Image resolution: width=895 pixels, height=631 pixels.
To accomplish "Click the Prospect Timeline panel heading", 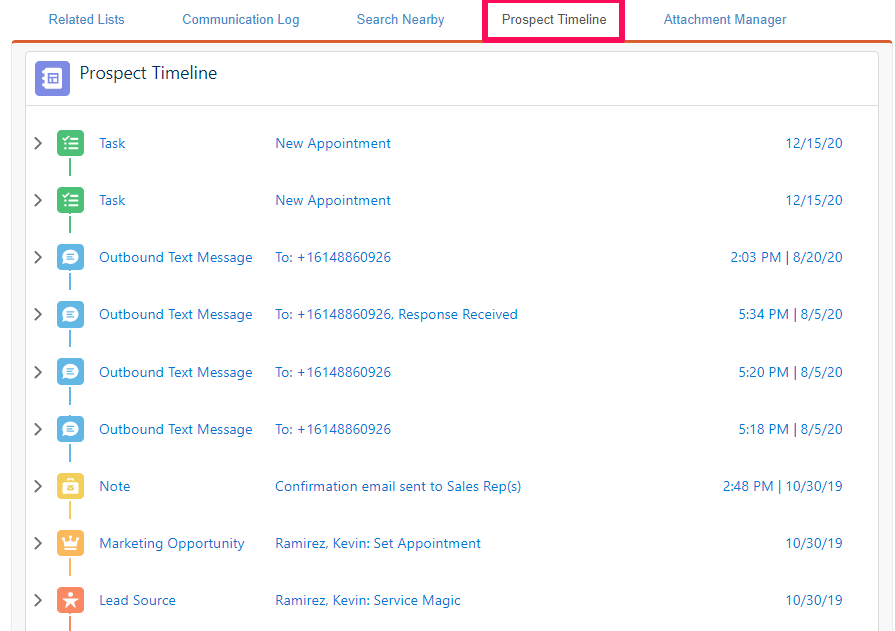I will point(148,73).
